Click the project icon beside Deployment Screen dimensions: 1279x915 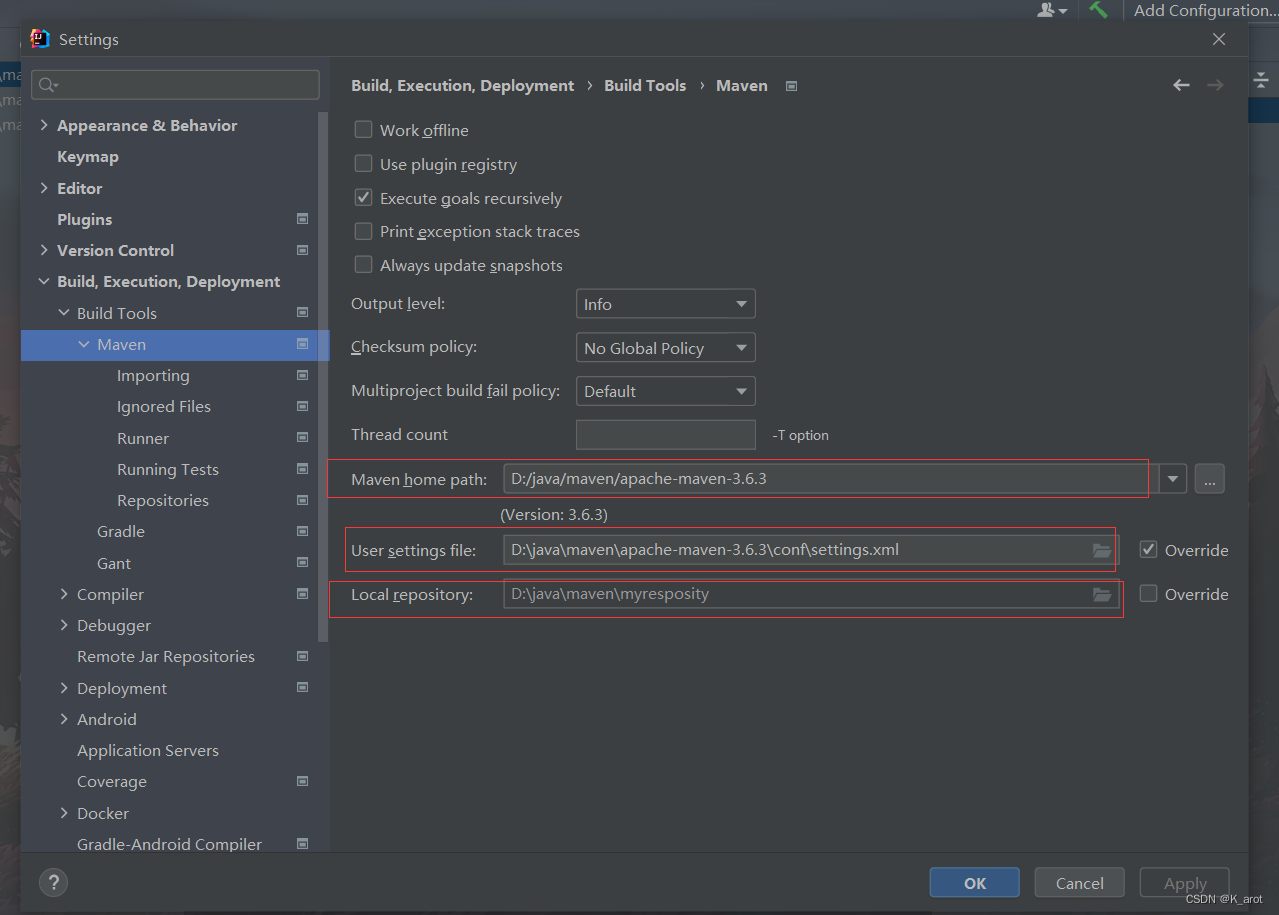click(x=303, y=688)
